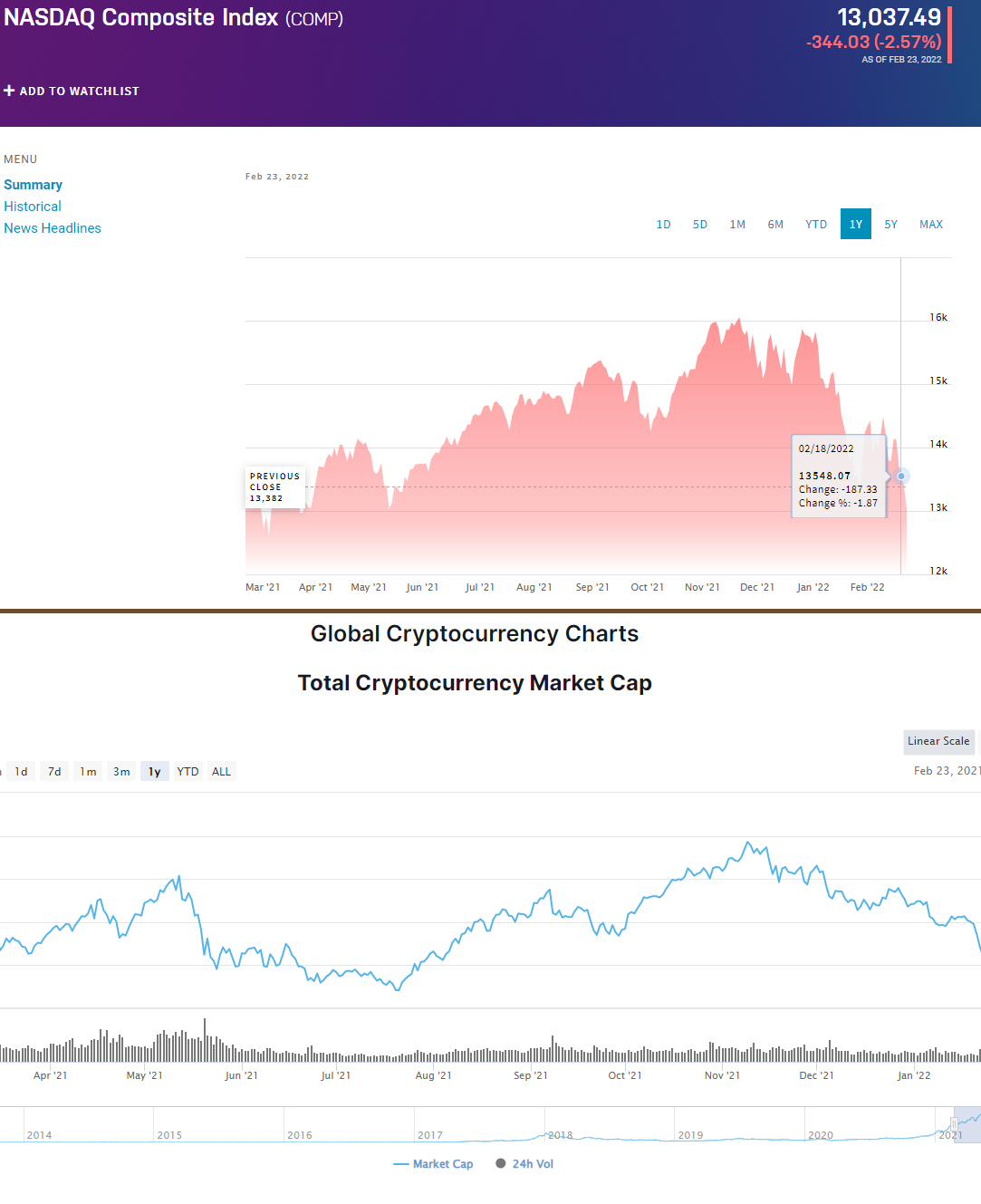Viewport: 981px width, 1204px height.
Task: Click the (COMP) ticker symbol
Action: point(314,19)
